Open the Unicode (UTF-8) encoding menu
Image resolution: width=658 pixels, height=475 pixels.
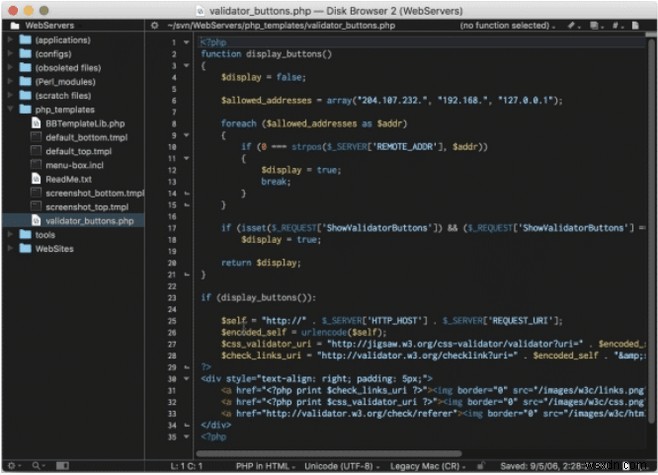coord(341,466)
